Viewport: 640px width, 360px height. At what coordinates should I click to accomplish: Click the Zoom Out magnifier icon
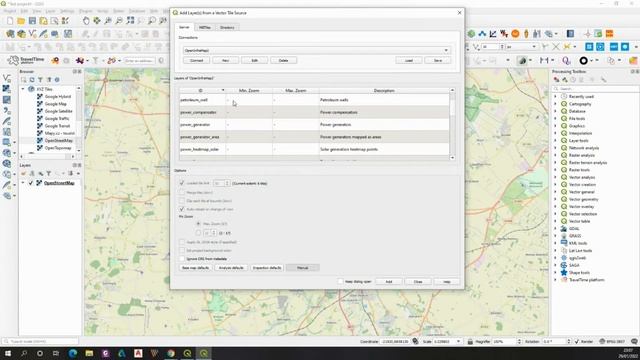(119, 20)
